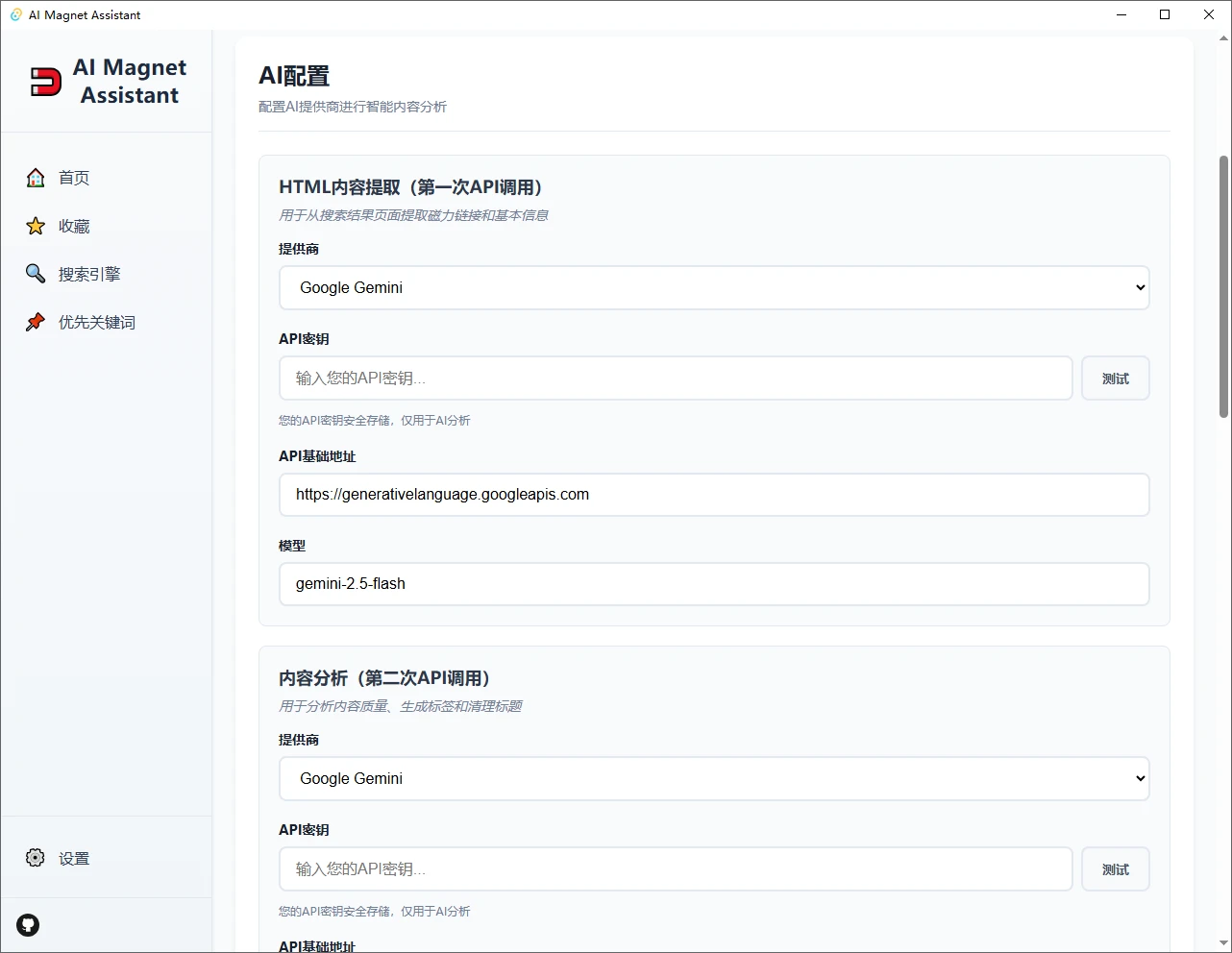Click the red magnet app logo

pyautogui.click(x=45, y=82)
